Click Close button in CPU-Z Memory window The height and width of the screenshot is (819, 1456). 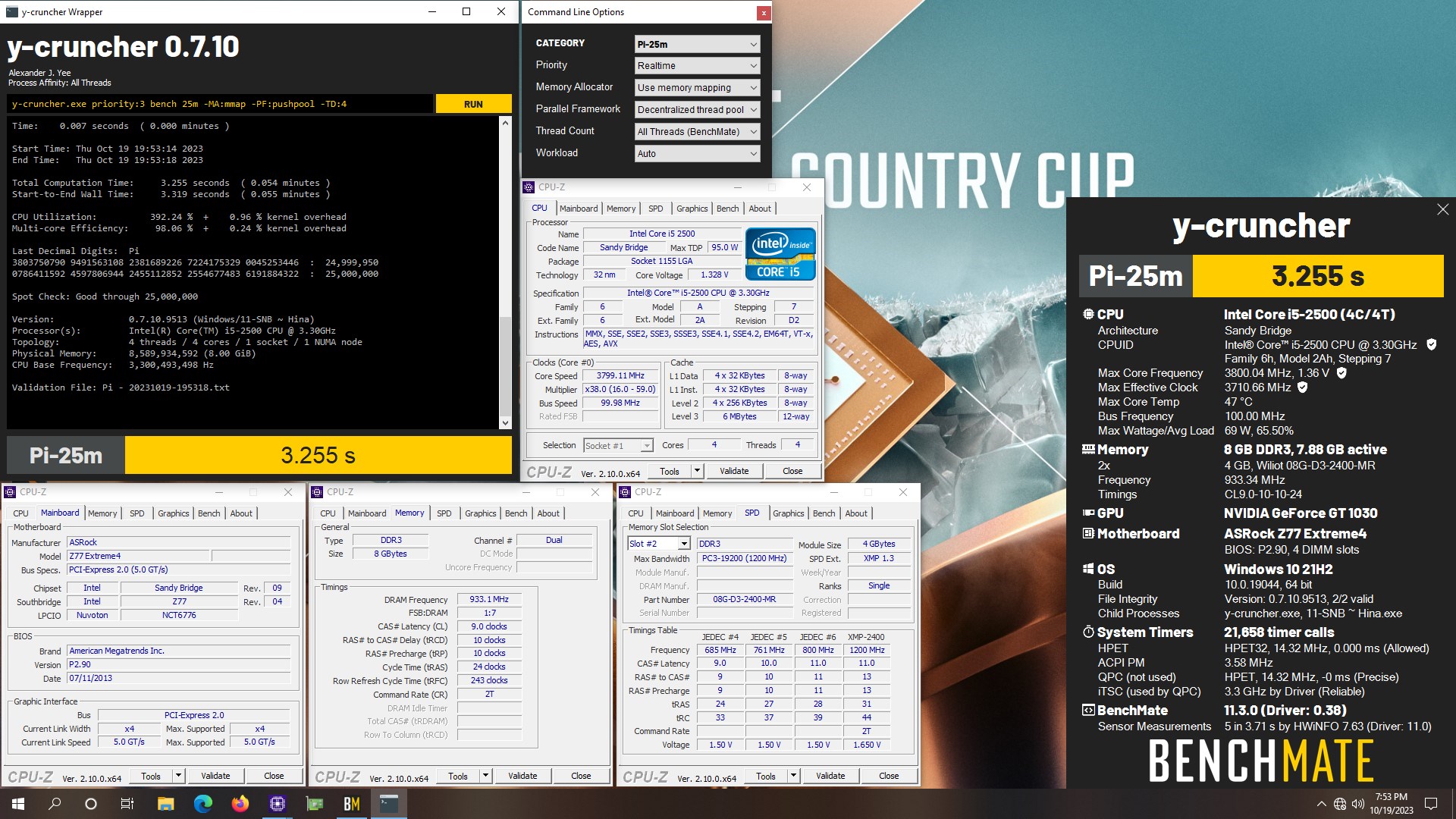click(581, 776)
